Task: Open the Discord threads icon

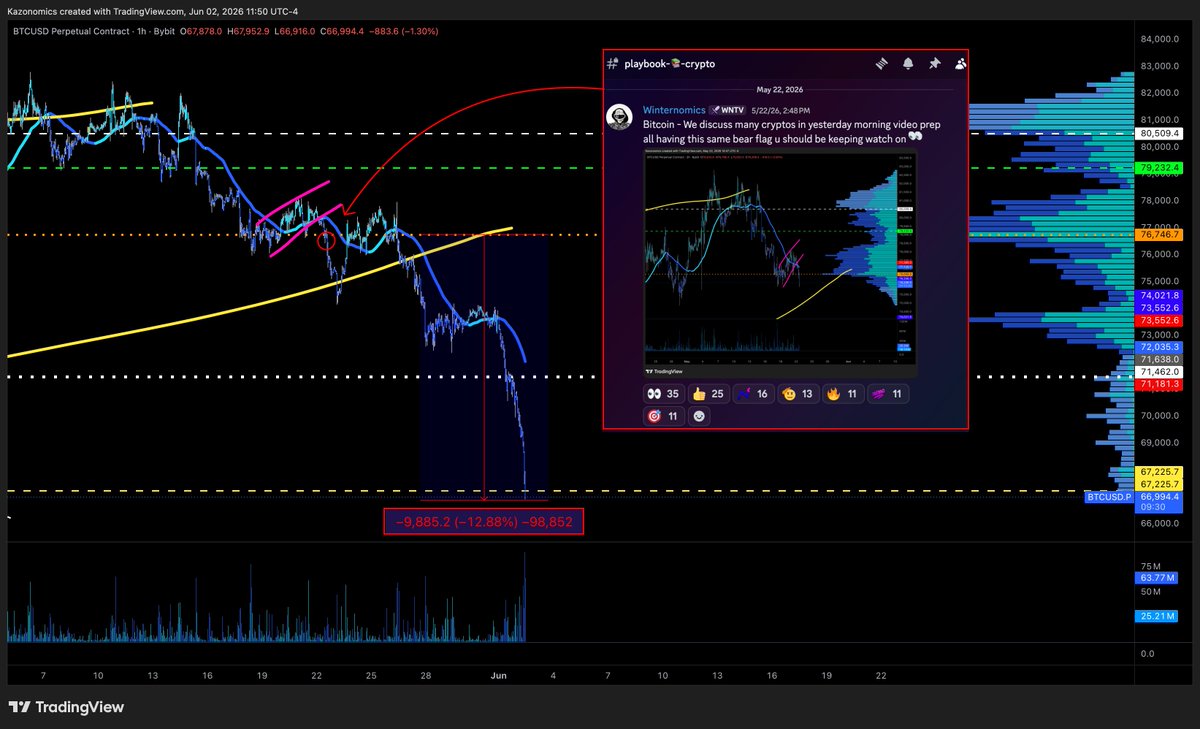Action: 882,63
